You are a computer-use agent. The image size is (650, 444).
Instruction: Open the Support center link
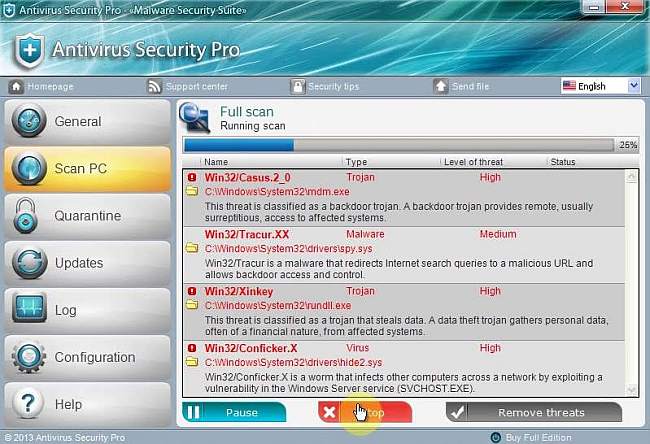pyautogui.click(x=196, y=87)
